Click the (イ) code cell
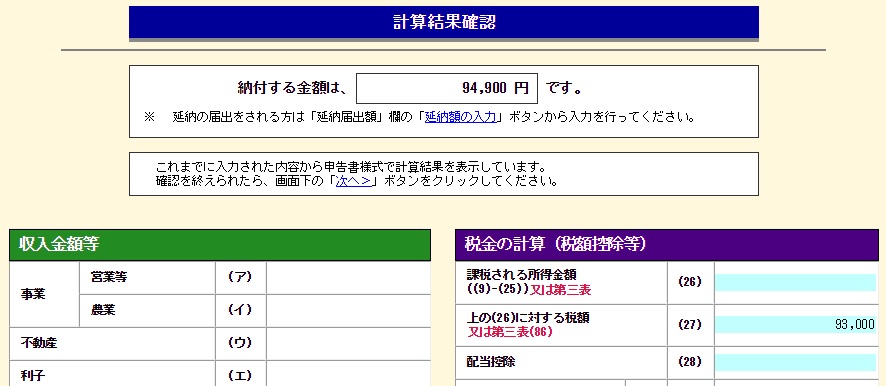The height and width of the screenshot is (386, 886). (x=240, y=310)
